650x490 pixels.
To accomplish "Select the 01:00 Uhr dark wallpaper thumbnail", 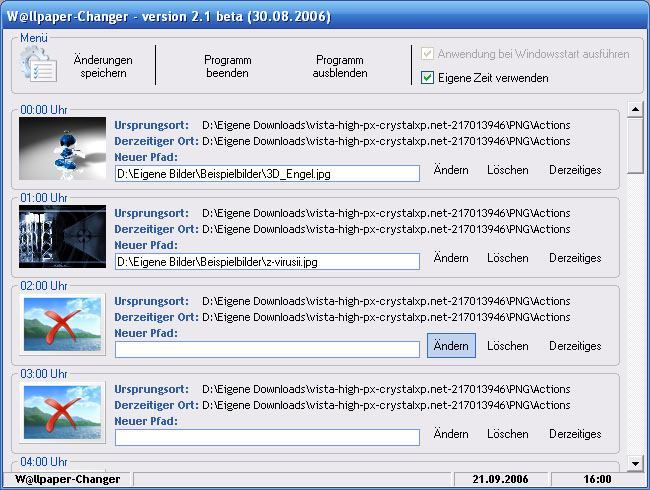I will [63, 236].
